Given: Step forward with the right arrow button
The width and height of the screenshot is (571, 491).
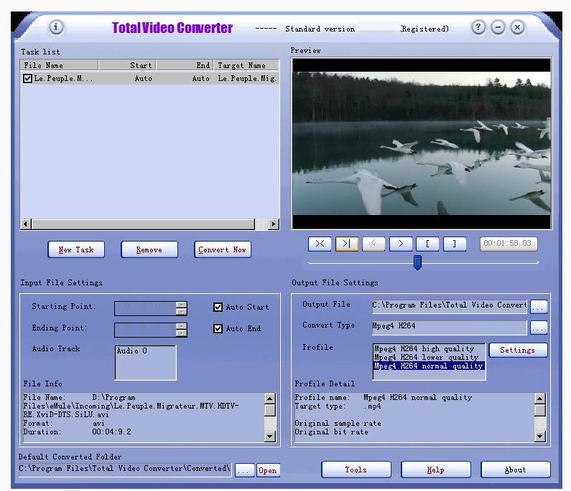Looking at the screenshot, I should (401, 244).
